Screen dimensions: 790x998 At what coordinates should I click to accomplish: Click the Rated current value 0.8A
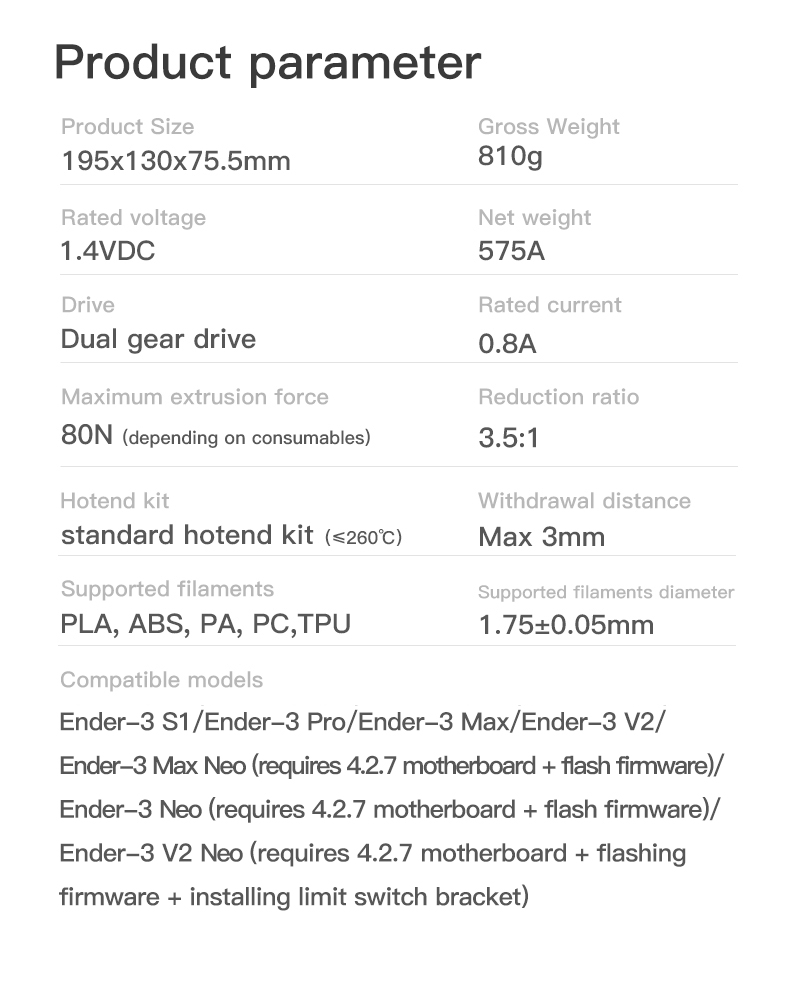click(507, 344)
